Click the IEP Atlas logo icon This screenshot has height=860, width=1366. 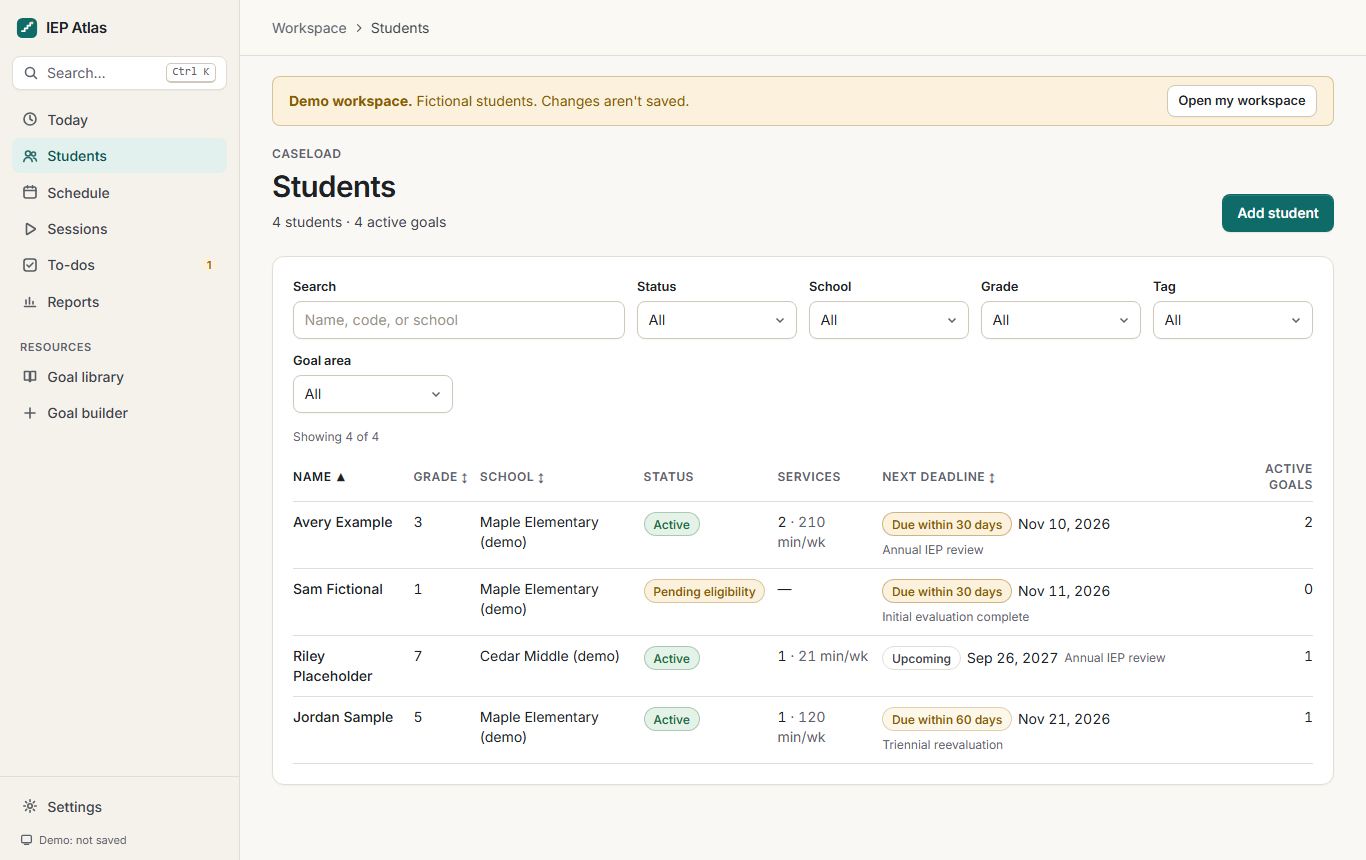coord(27,28)
